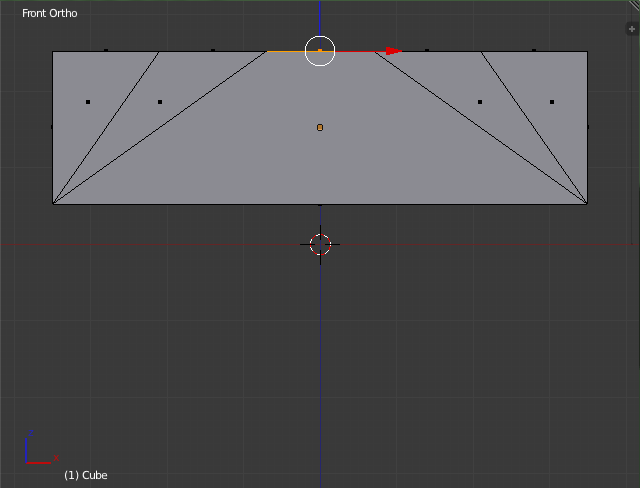Select the vertex on right edge midpoint
This screenshot has height=488, width=640.
(588, 127)
